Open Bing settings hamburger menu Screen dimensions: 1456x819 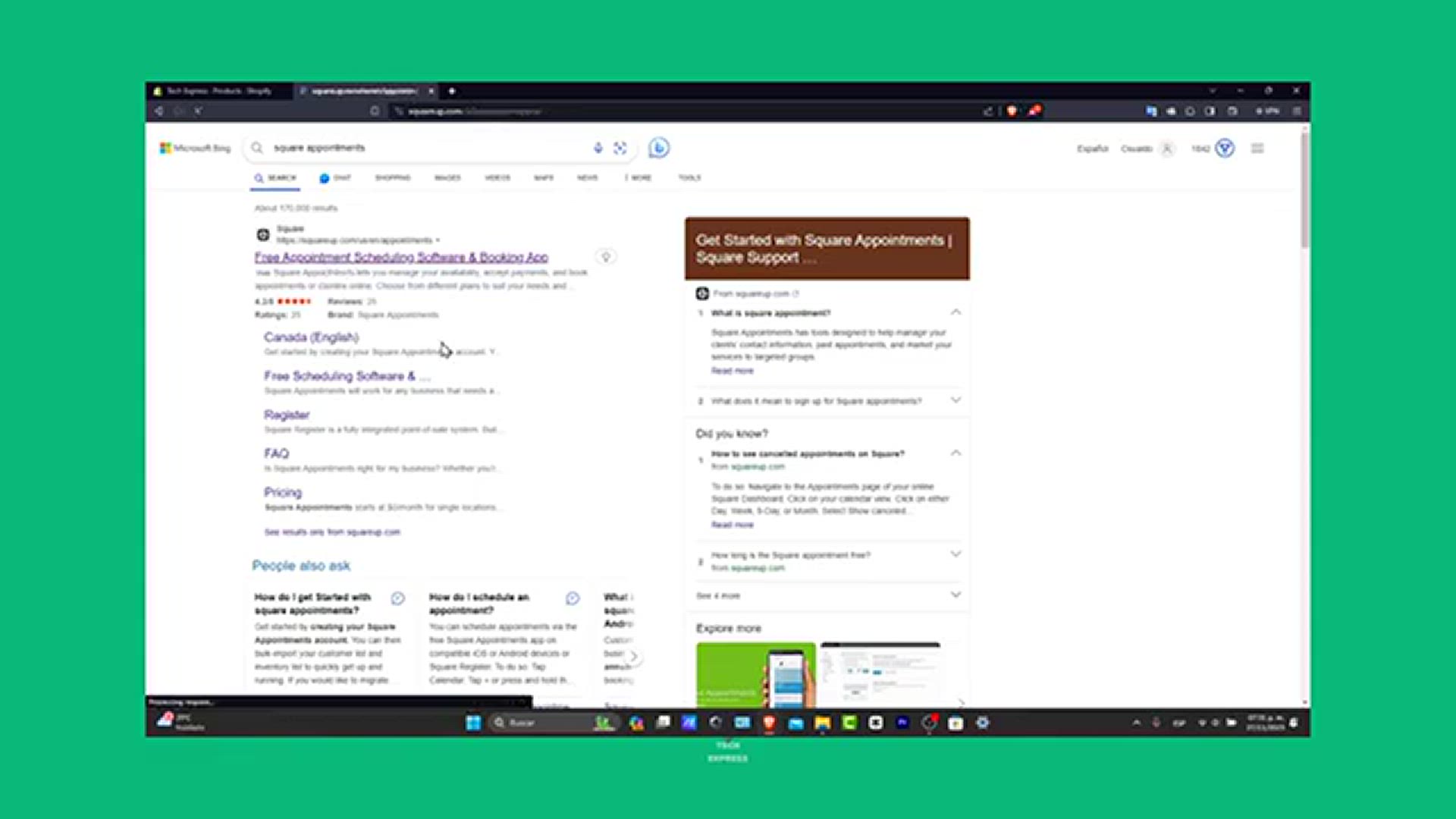(1257, 148)
